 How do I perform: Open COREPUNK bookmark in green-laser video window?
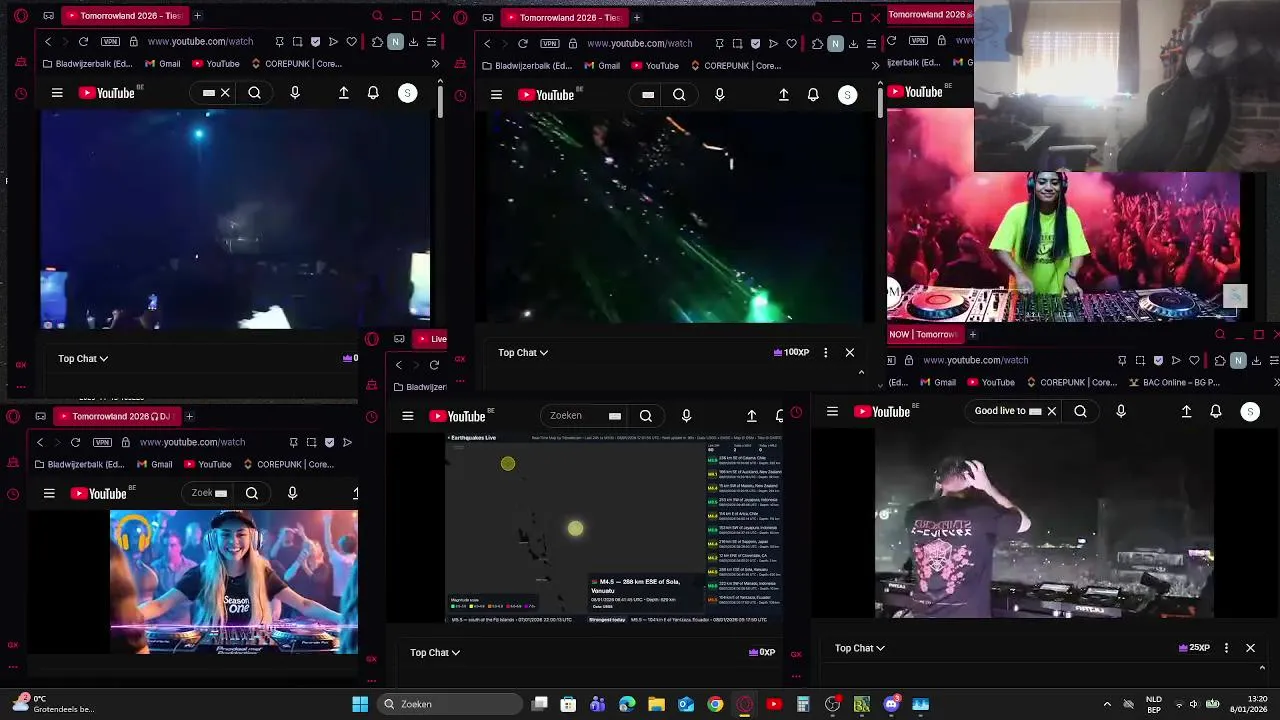pyautogui.click(x=735, y=66)
